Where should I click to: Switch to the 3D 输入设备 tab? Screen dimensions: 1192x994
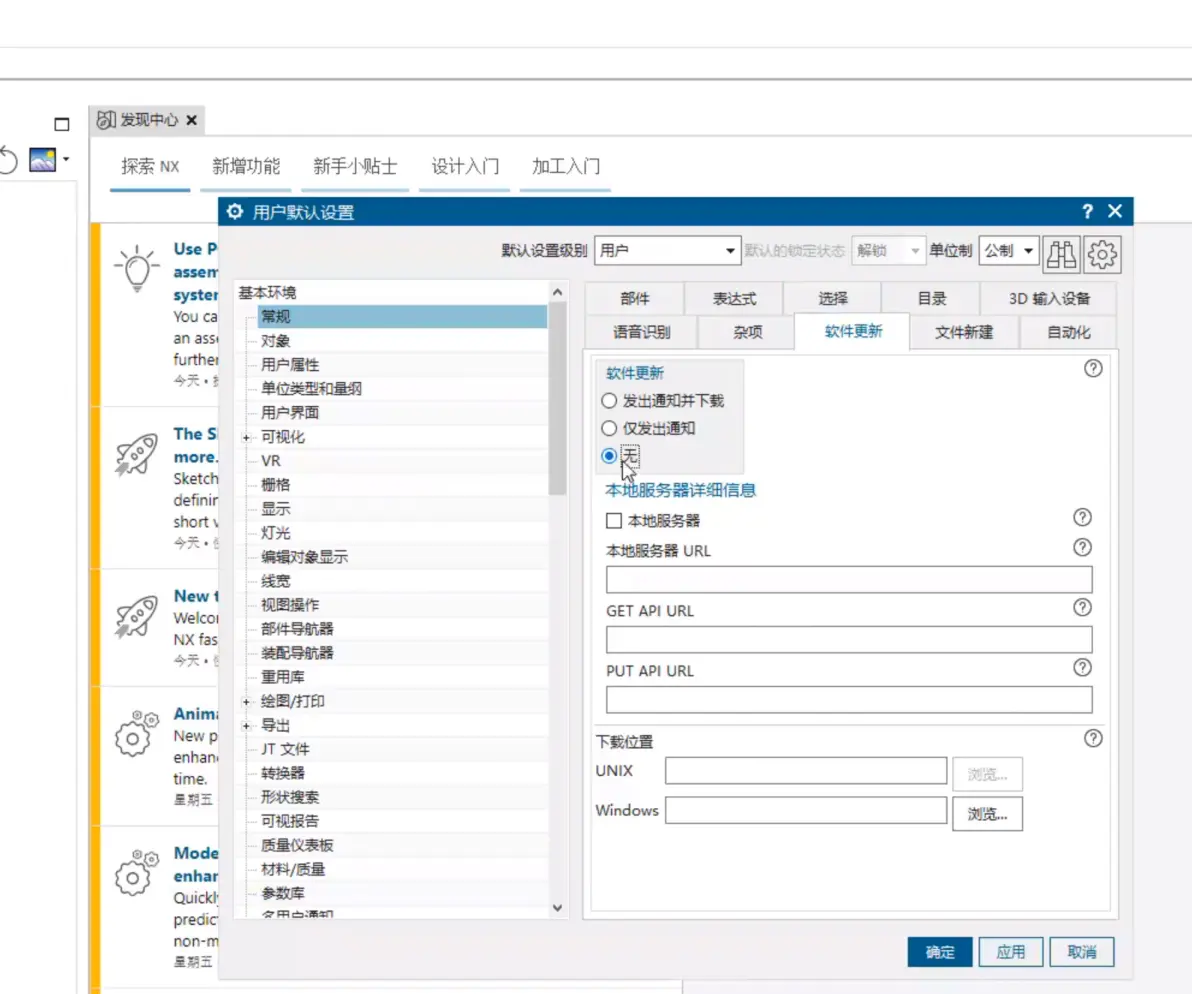(x=1048, y=299)
